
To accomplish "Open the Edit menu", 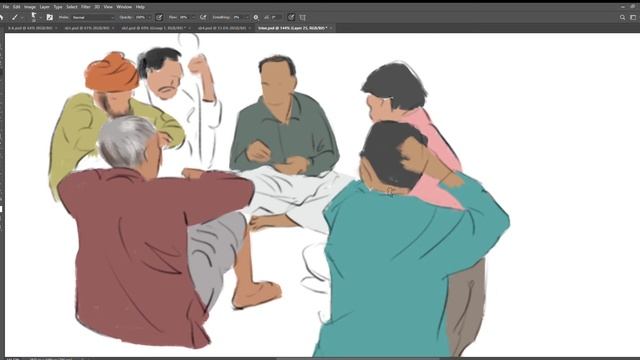I will click(x=16, y=7).
